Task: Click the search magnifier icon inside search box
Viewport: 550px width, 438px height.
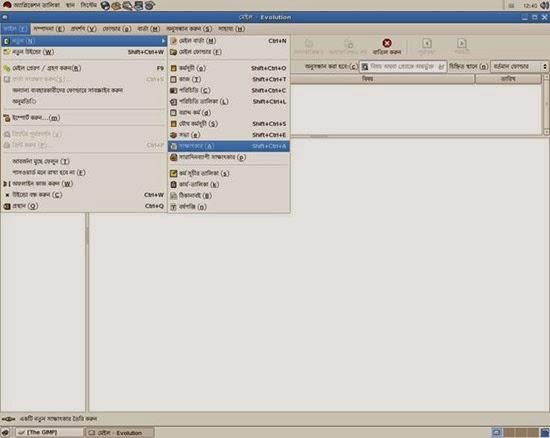Action: tap(365, 66)
